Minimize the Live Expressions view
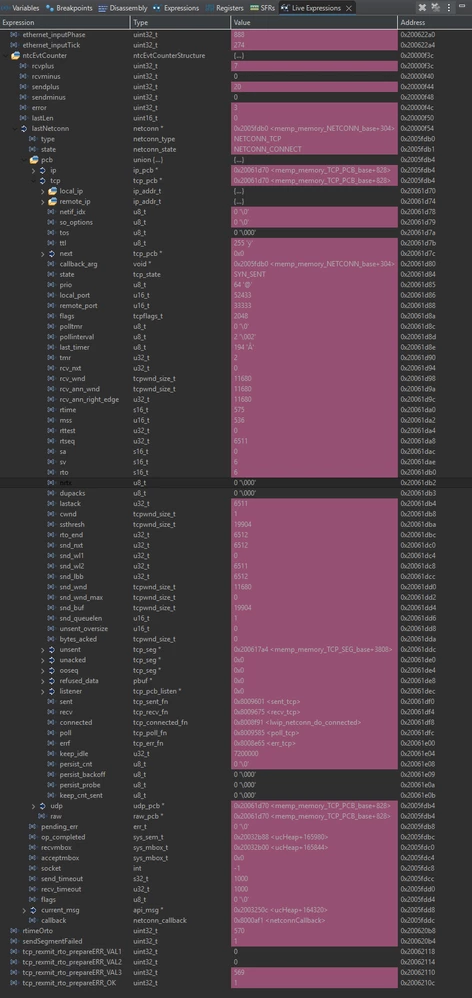This screenshot has height=998, width=472. [x=462, y=8]
